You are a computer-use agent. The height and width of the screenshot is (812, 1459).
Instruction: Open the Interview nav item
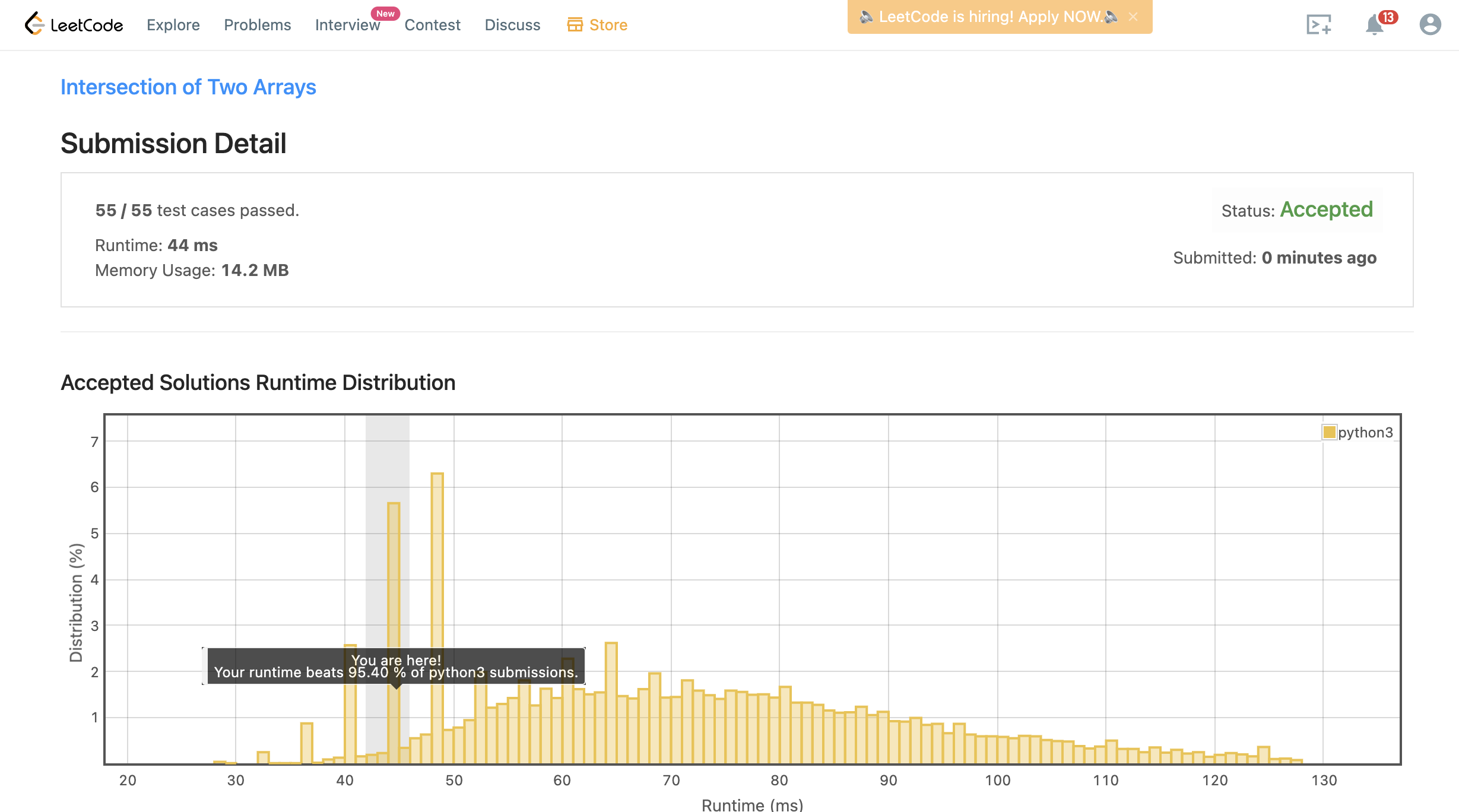click(347, 25)
